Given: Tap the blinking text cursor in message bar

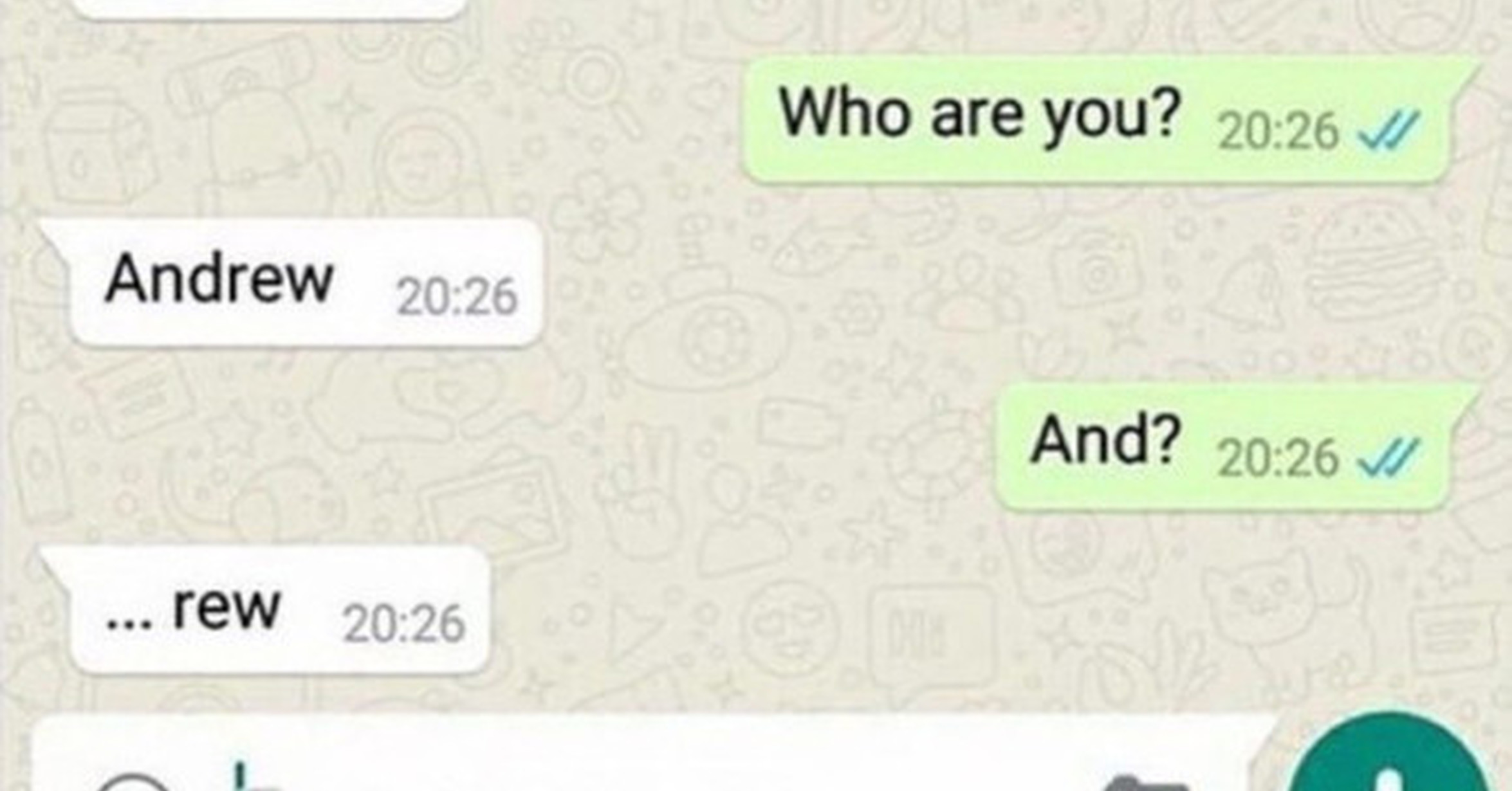Looking at the screenshot, I should pos(241,776).
